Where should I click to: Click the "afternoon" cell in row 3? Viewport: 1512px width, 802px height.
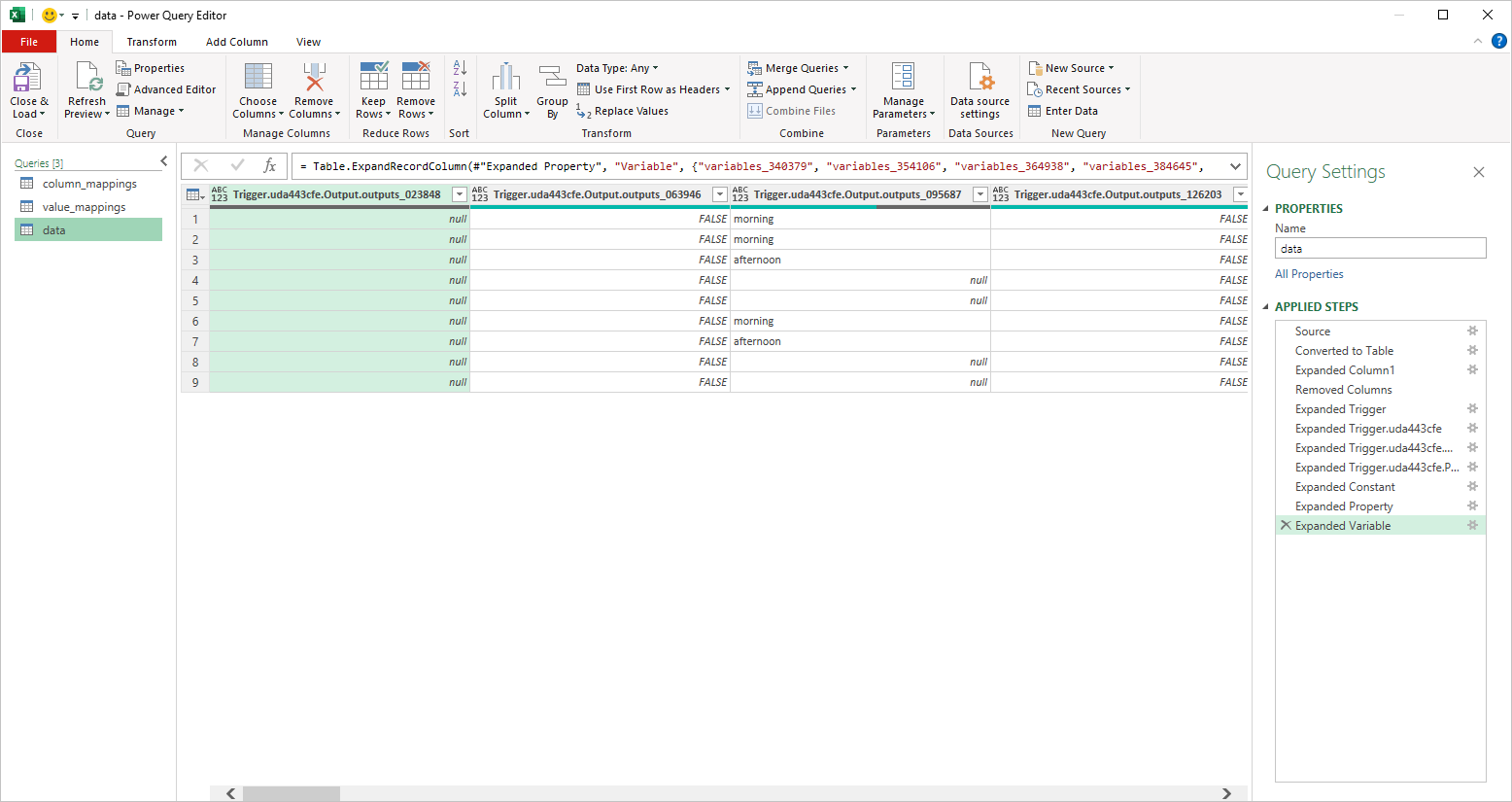[x=860, y=260]
